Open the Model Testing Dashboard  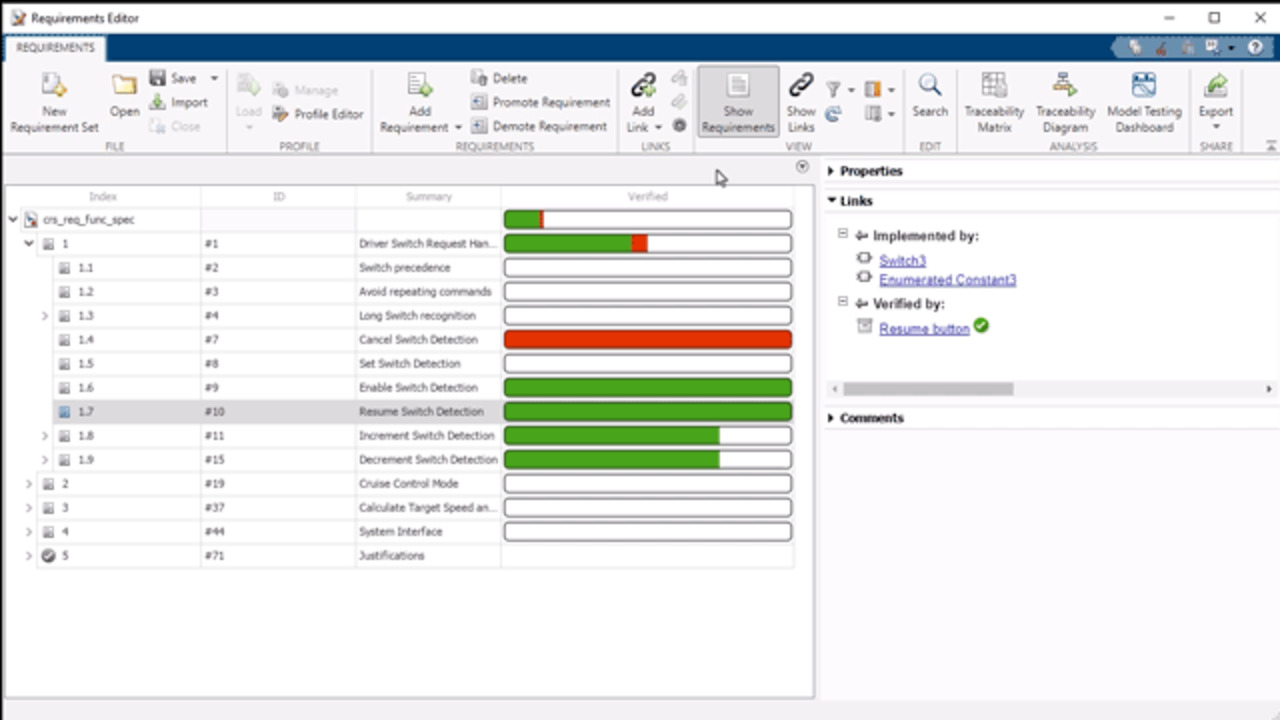point(1144,88)
